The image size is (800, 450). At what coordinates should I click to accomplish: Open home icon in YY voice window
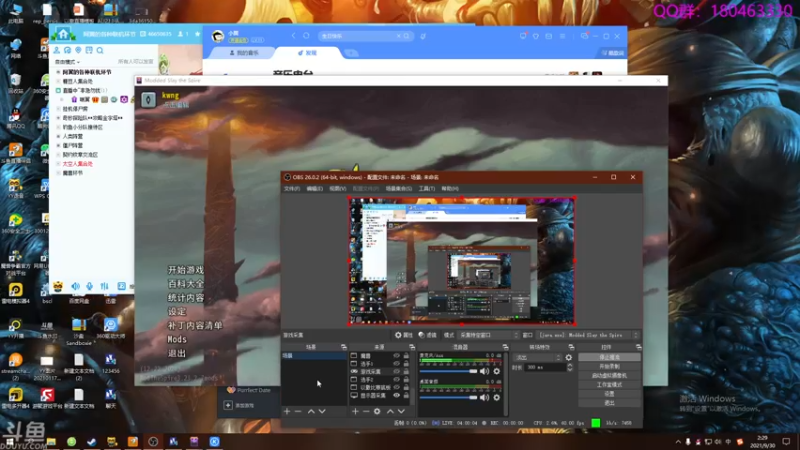63,34
